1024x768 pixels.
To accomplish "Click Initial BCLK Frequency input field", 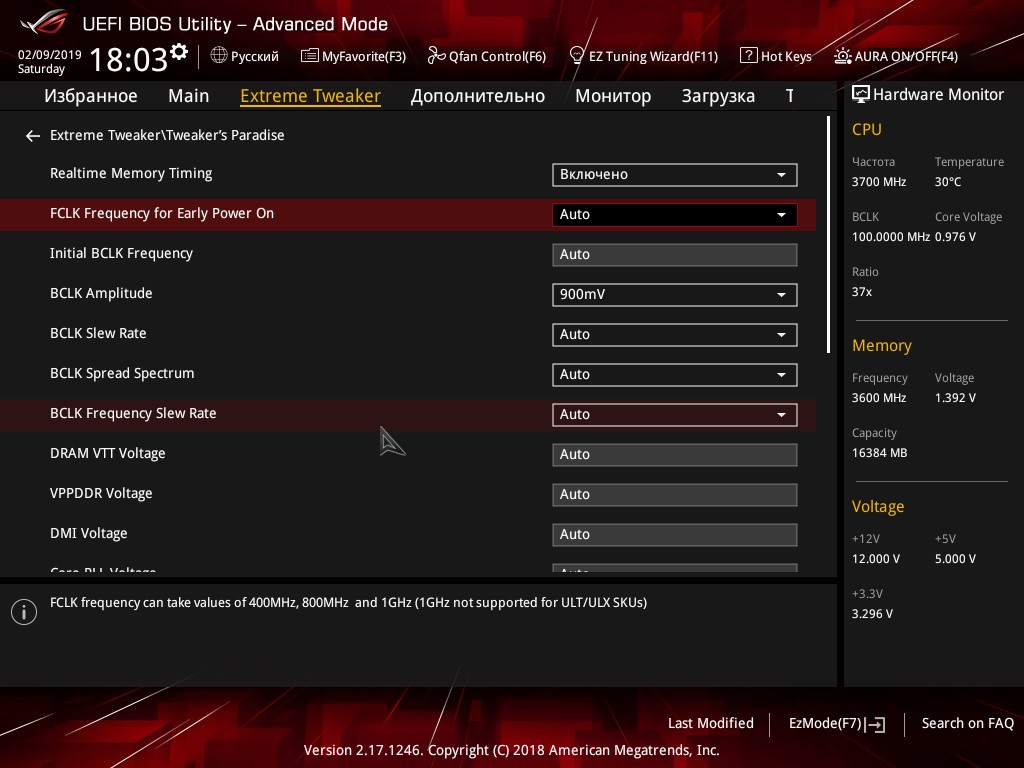I will (x=675, y=255).
